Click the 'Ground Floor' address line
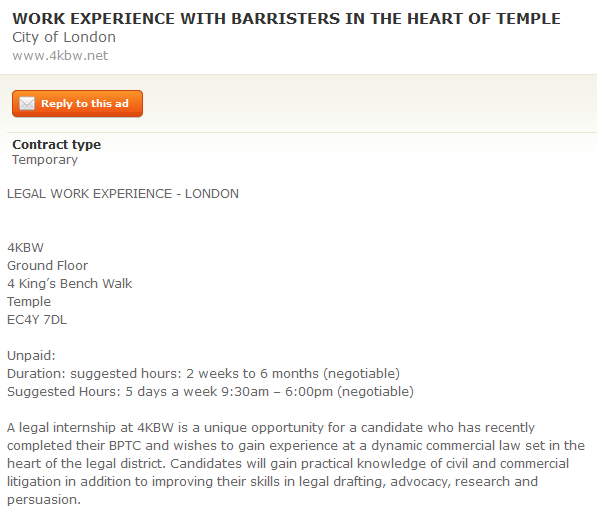Screen dimensions: 597x519 [47, 266]
